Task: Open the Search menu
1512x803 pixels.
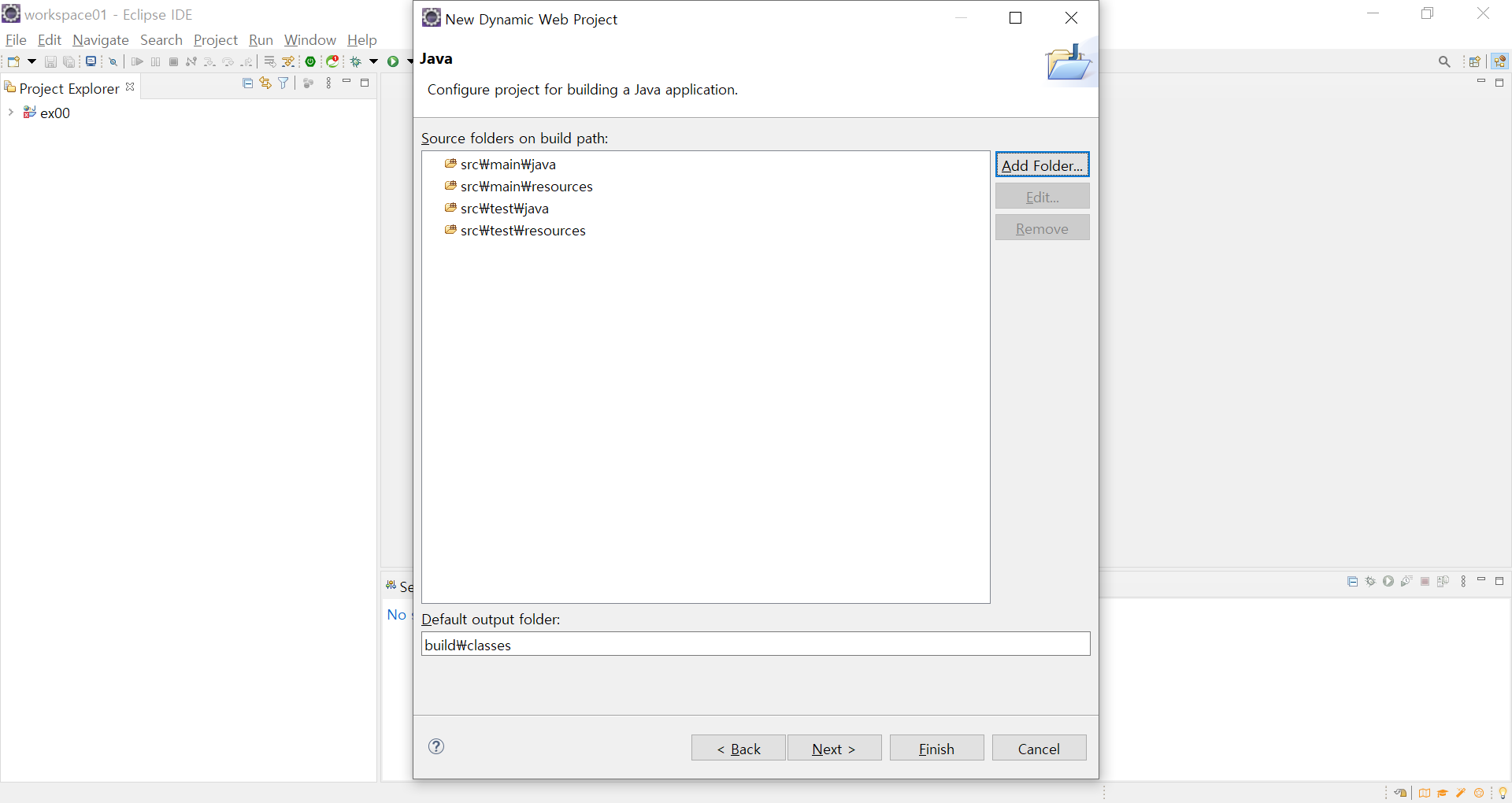Action: pos(161,40)
